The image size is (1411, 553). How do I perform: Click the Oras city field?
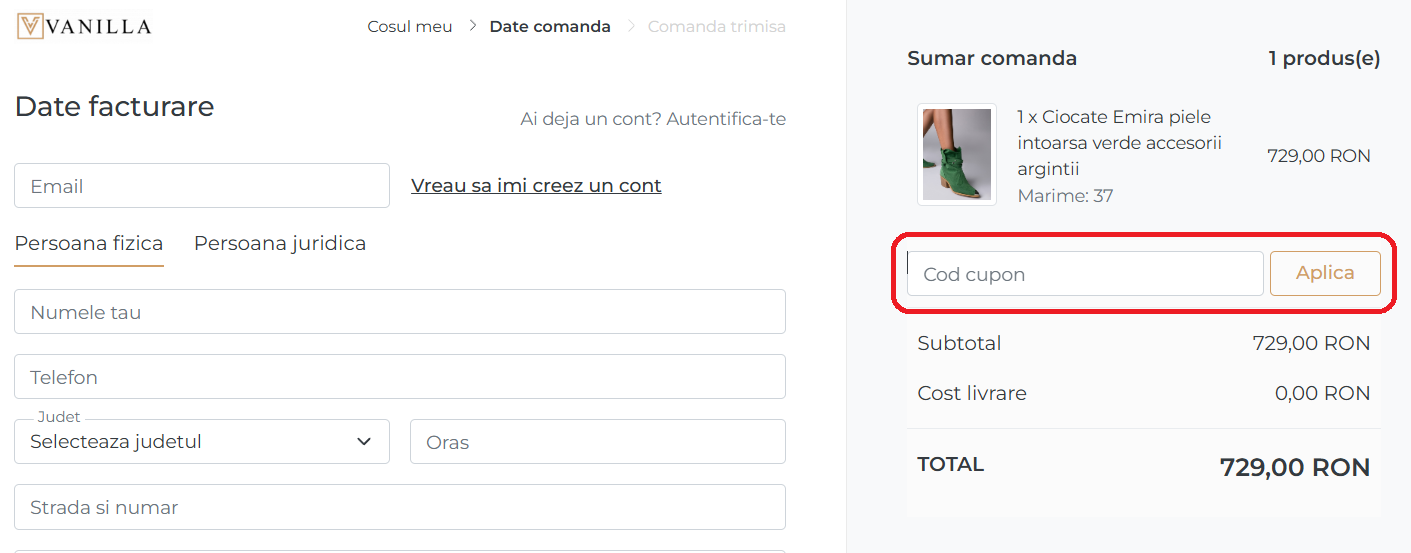pos(597,442)
